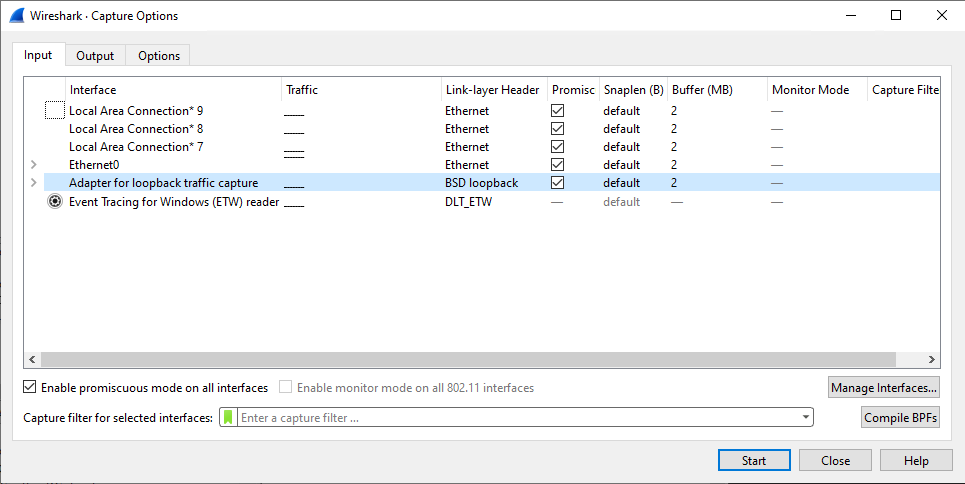This screenshot has height=484, width=965.
Task: Click the BSD loopback link-layer cell
Action: click(482, 183)
